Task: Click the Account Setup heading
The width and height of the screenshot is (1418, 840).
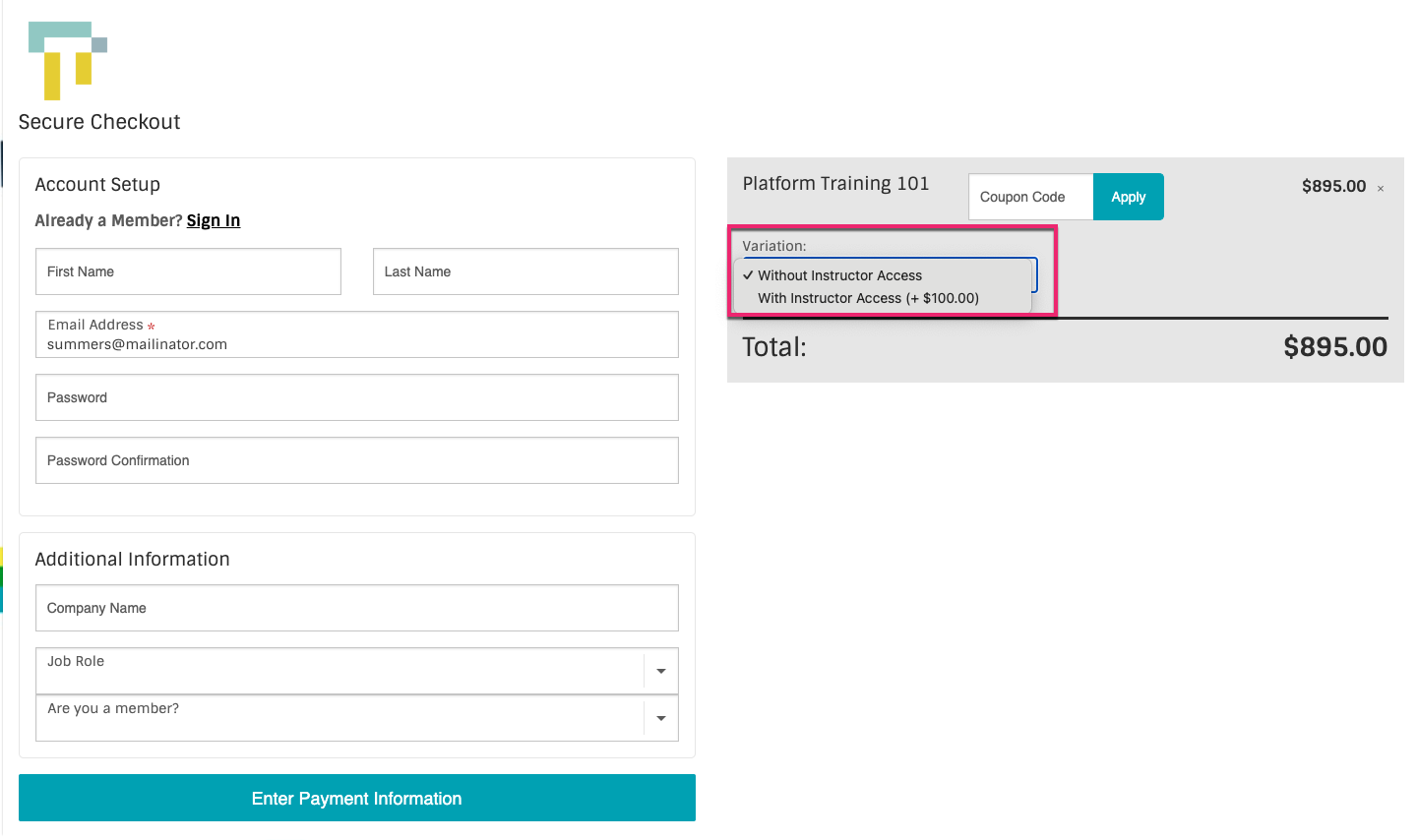Action: coord(97,185)
